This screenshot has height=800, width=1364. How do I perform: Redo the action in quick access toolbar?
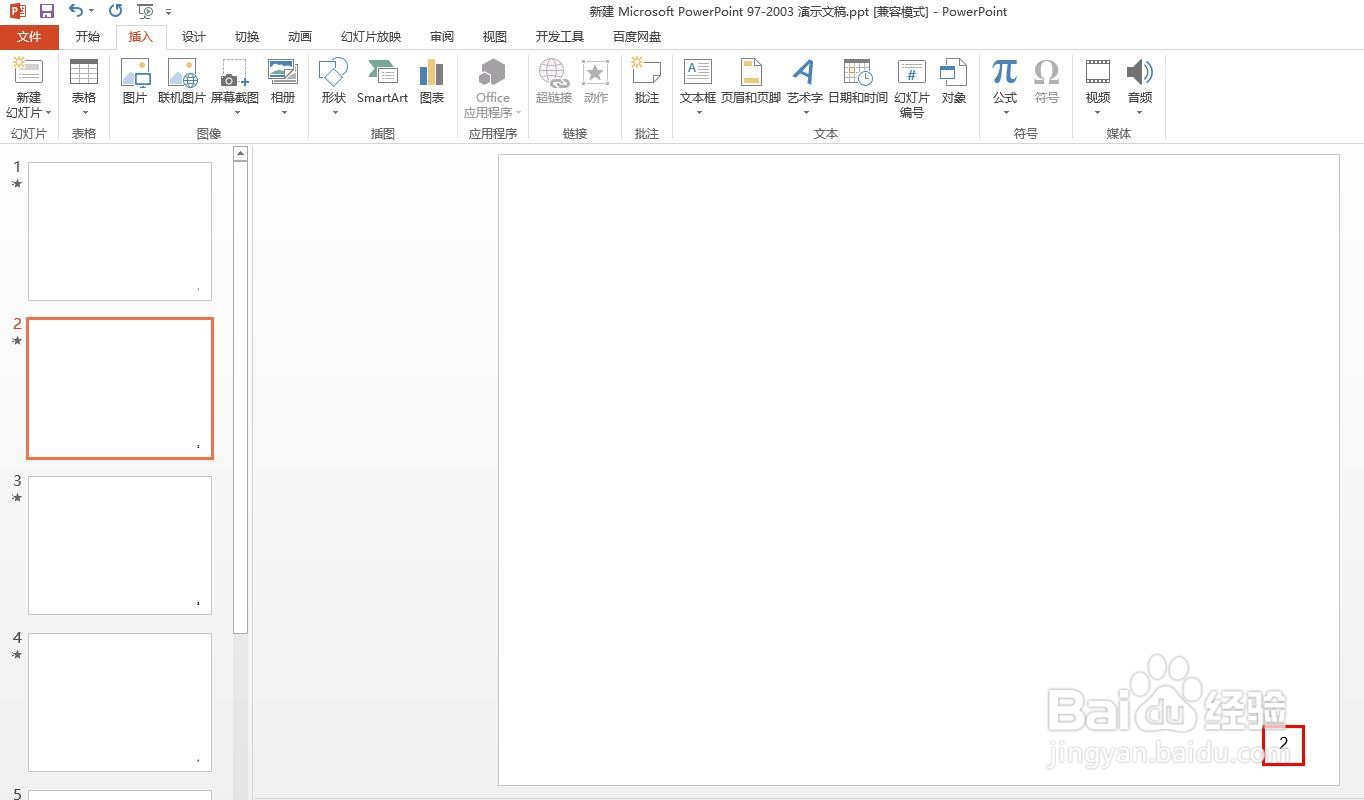[x=115, y=11]
